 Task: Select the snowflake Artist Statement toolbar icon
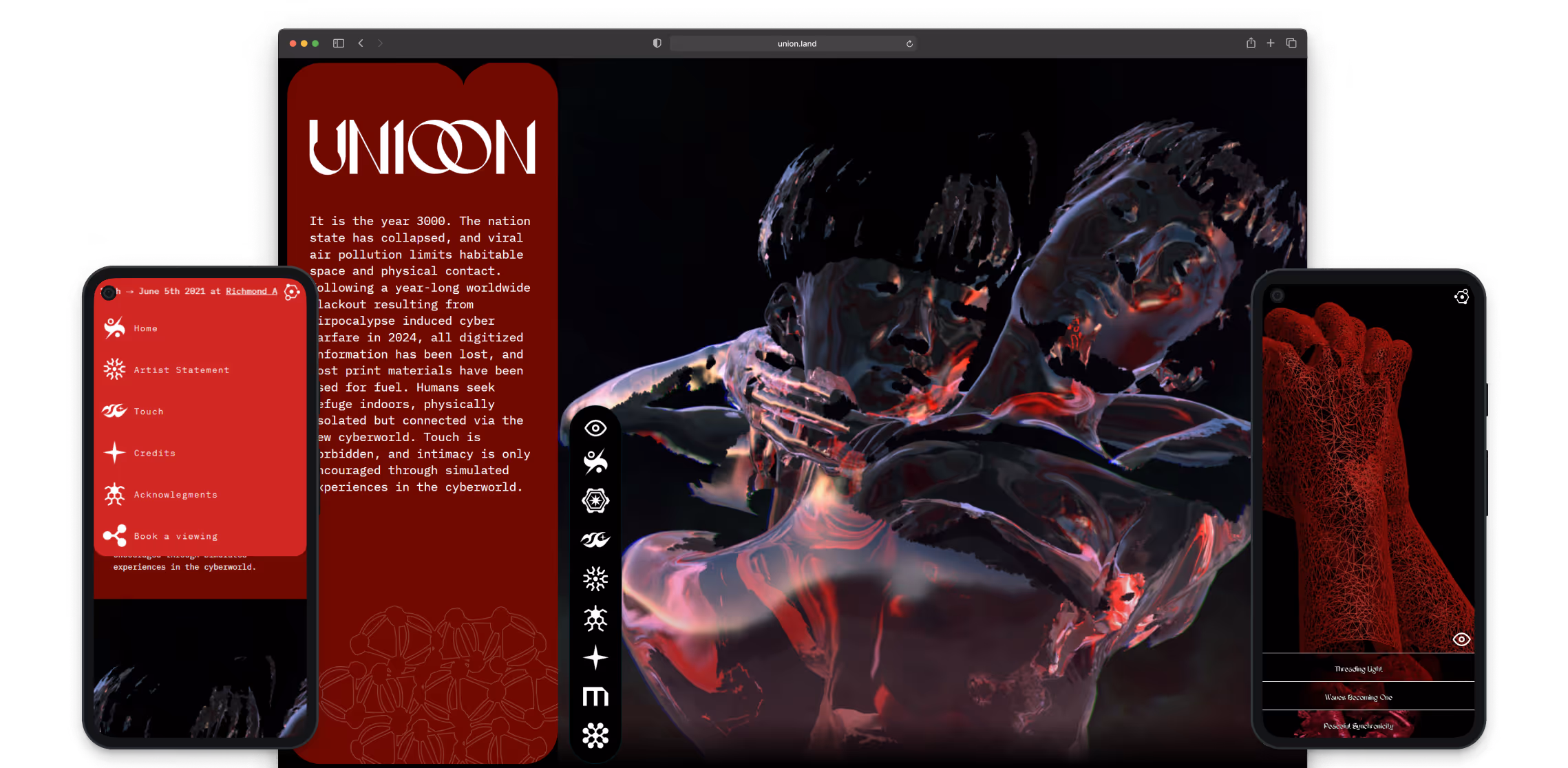(x=595, y=579)
